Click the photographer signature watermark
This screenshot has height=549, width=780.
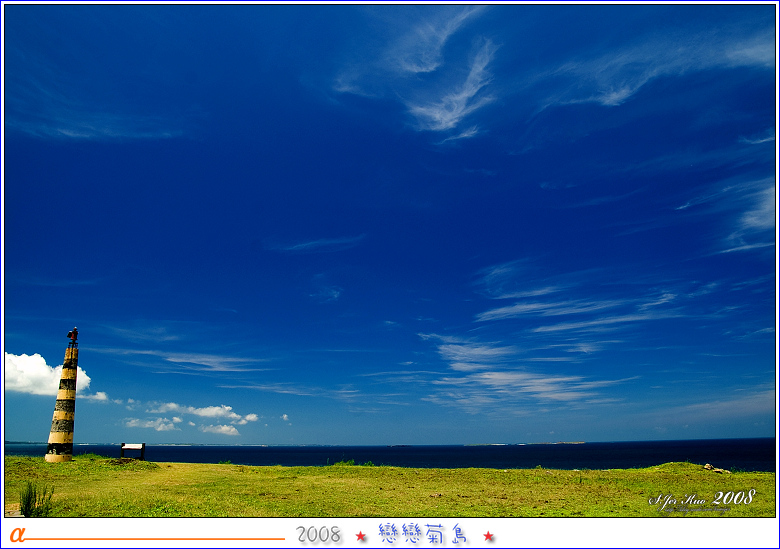(702, 499)
